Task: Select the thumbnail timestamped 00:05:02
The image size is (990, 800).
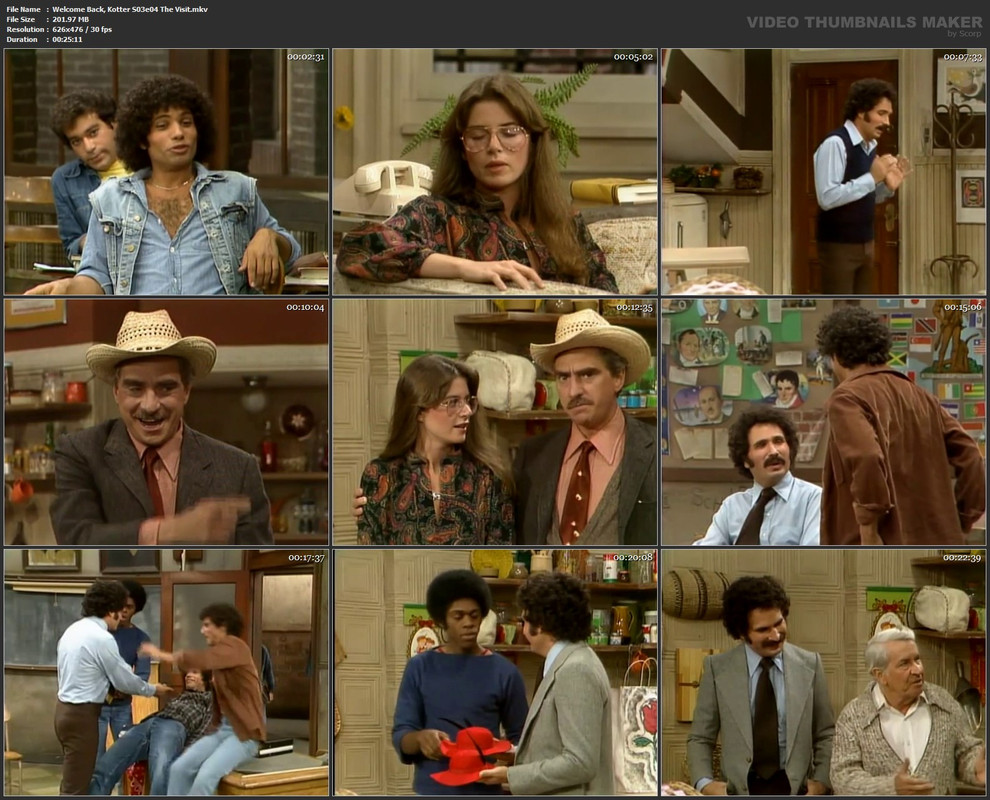Action: 495,172
